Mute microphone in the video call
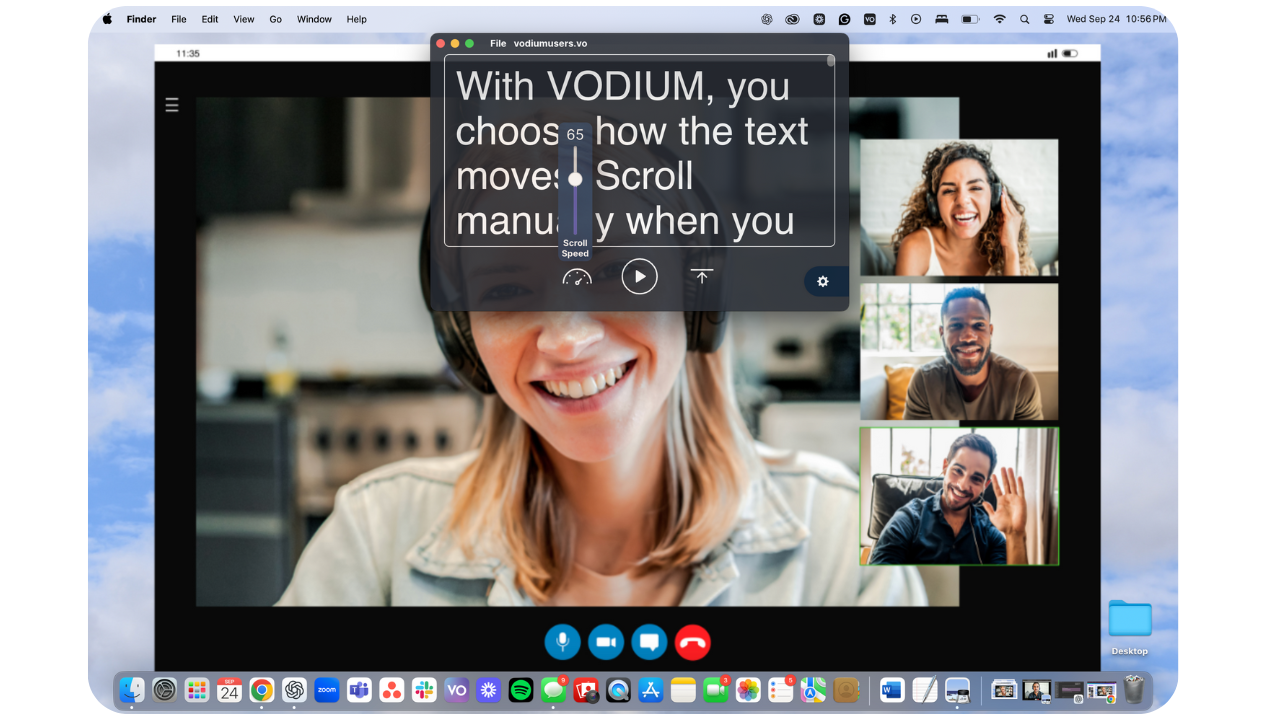1280x720 pixels. 563,642
